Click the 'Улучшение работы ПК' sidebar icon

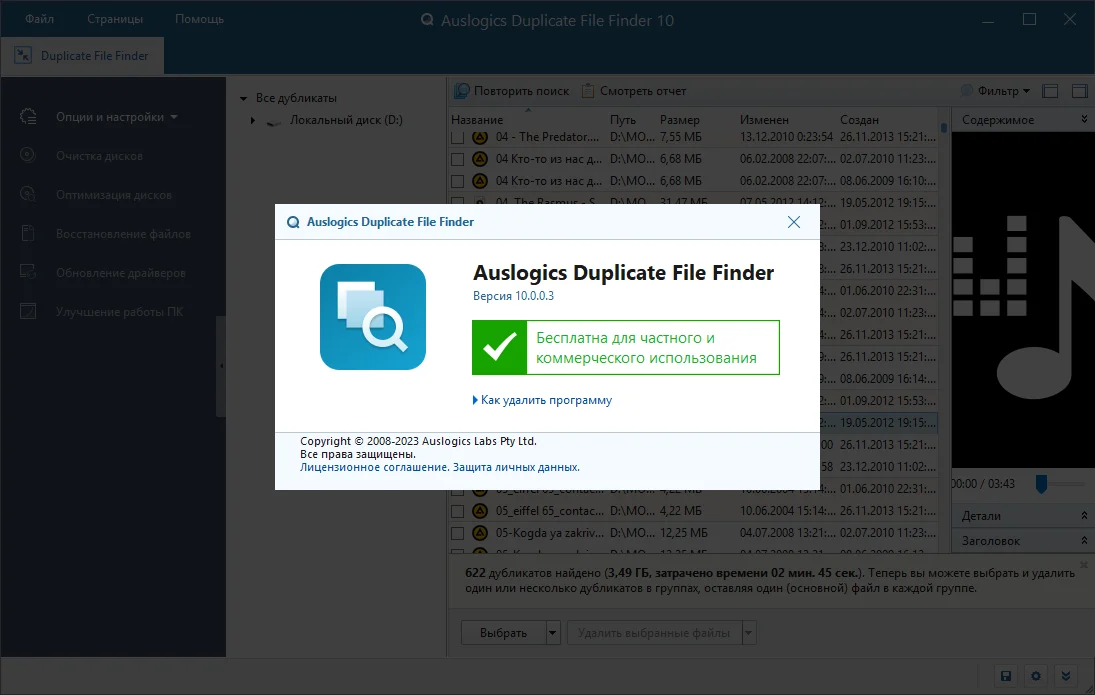pos(28,312)
